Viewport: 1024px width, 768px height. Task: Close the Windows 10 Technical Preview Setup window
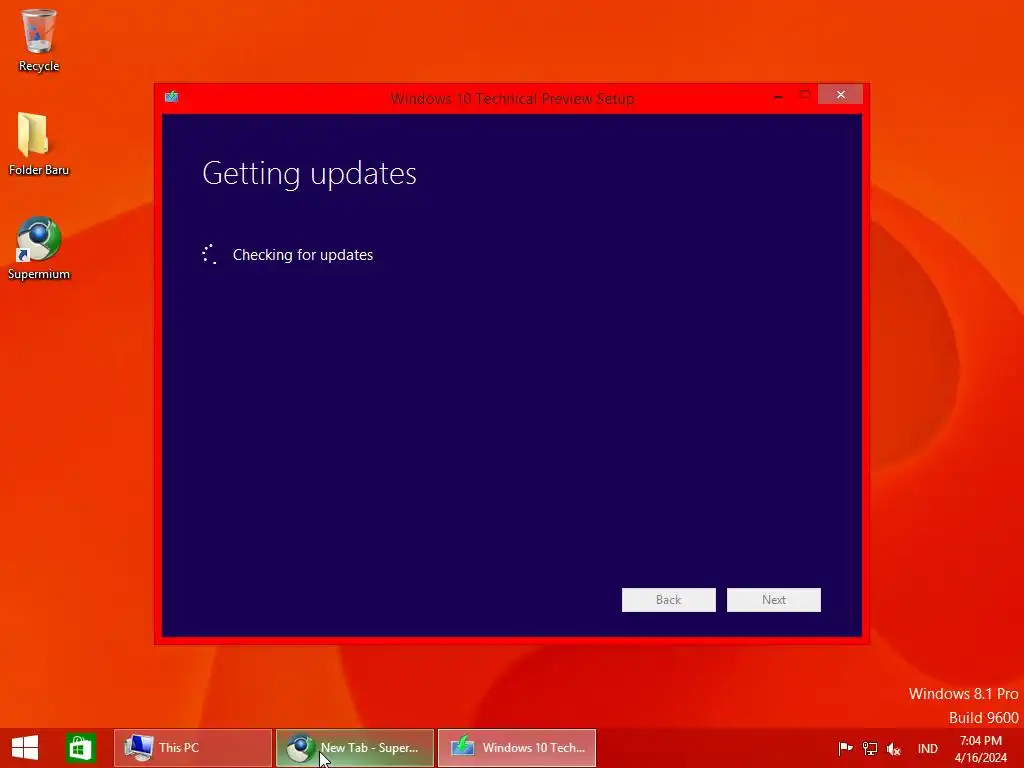(840, 95)
